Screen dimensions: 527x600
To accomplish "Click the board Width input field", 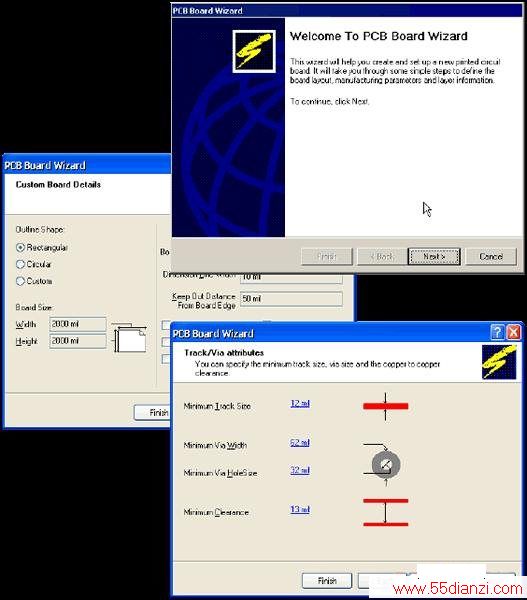I will [78, 324].
